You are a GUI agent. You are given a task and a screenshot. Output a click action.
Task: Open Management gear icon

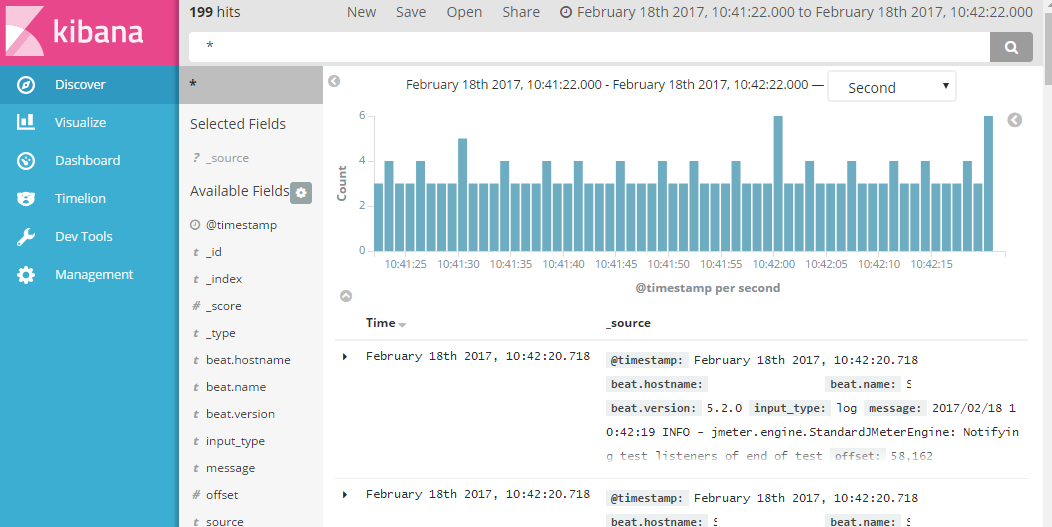click(25, 275)
